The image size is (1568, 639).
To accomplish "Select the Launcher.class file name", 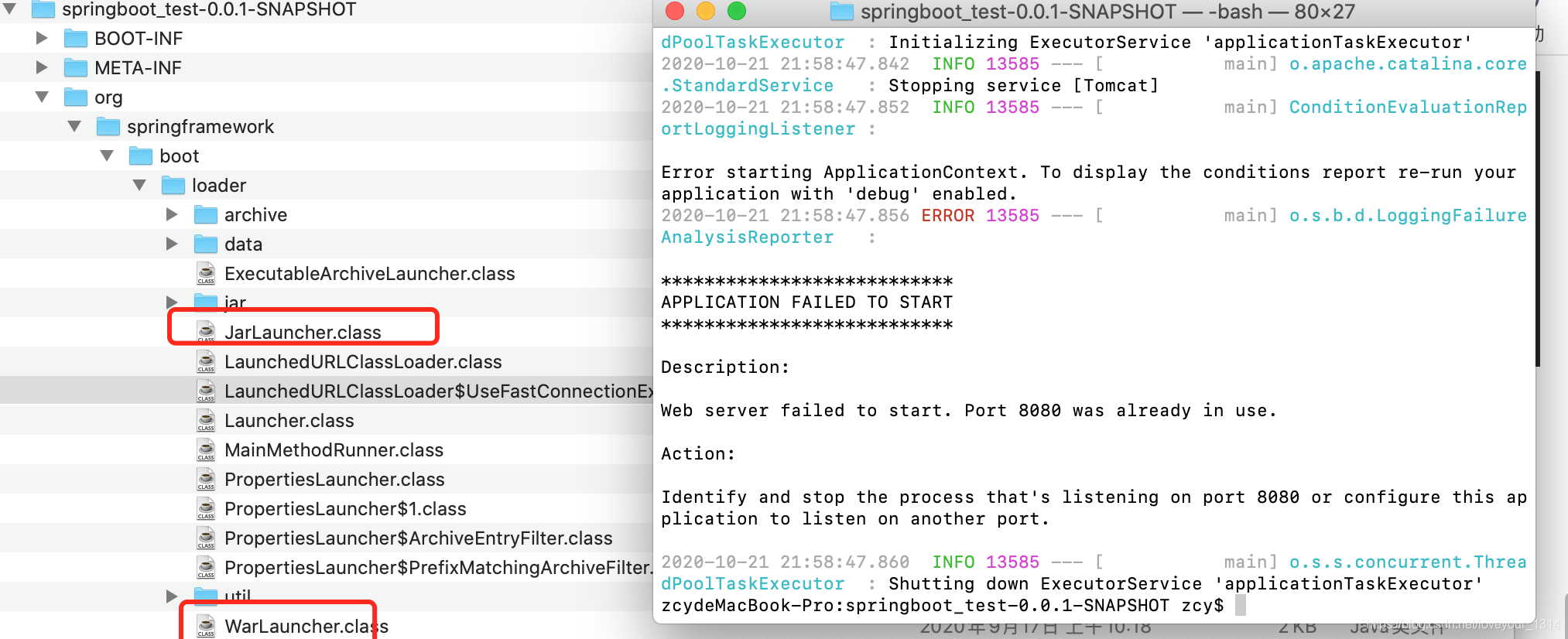I will (x=289, y=420).
